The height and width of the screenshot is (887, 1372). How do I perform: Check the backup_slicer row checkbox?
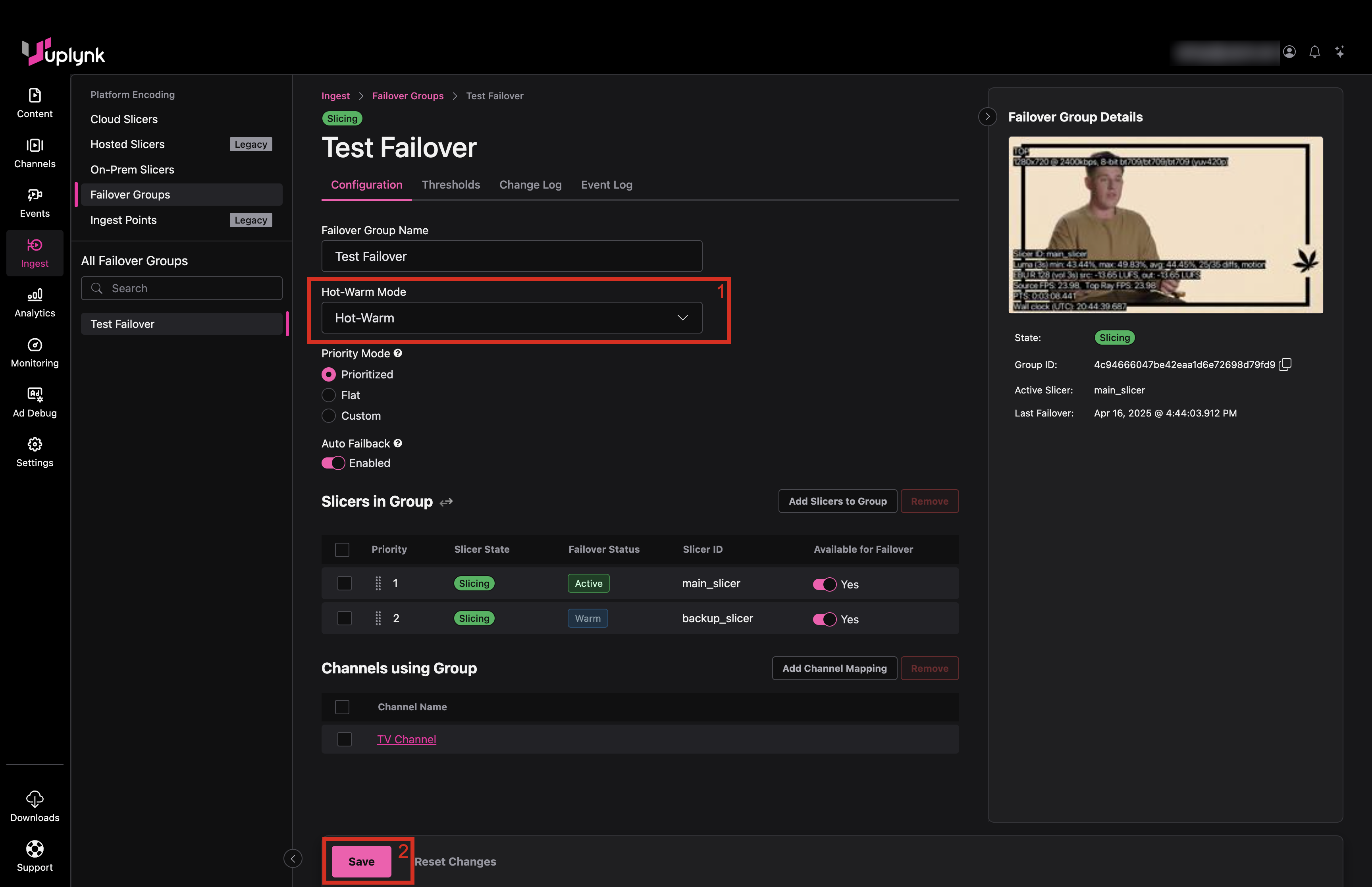pyautogui.click(x=344, y=618)
